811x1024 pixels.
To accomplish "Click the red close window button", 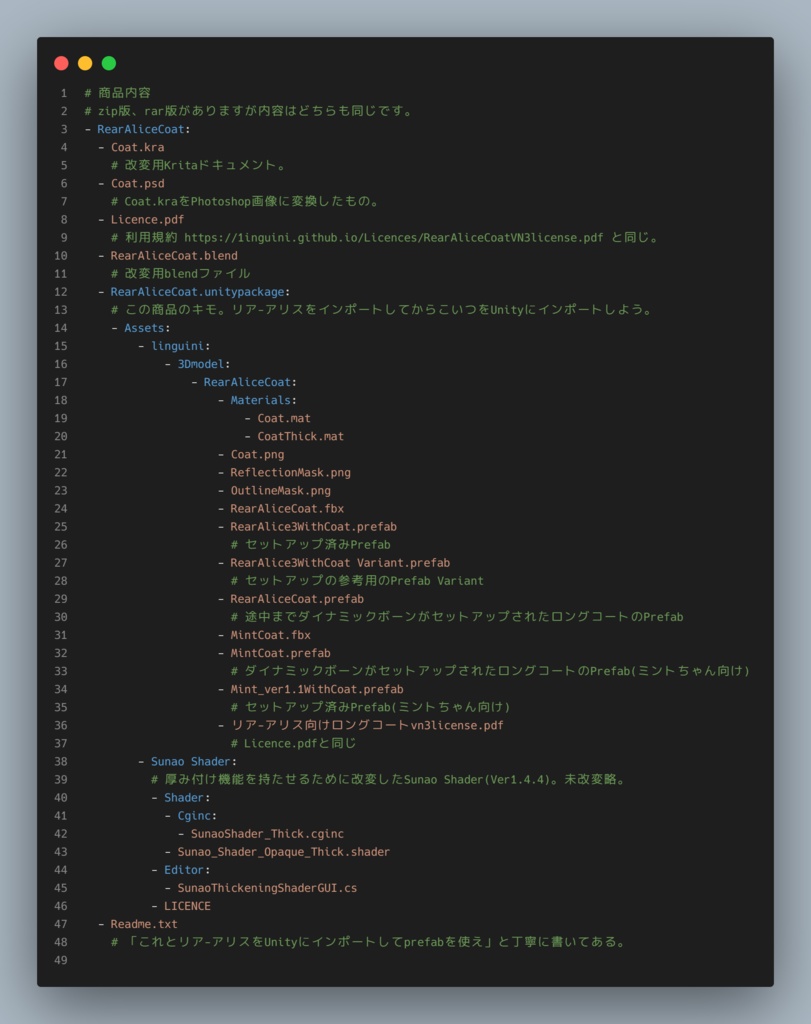I will coord(61,63).
